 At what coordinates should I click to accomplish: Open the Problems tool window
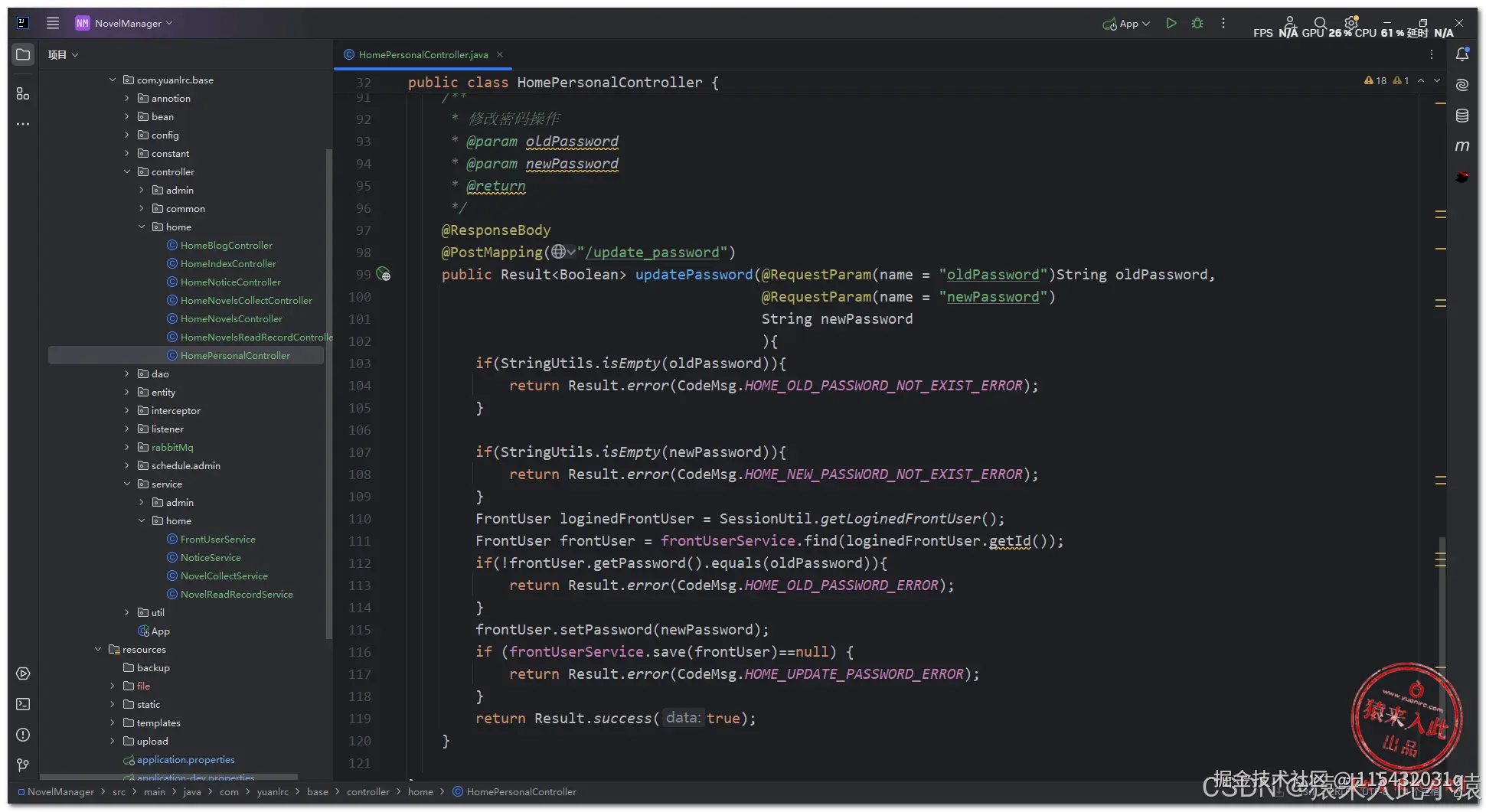click(x=23, y=735)
